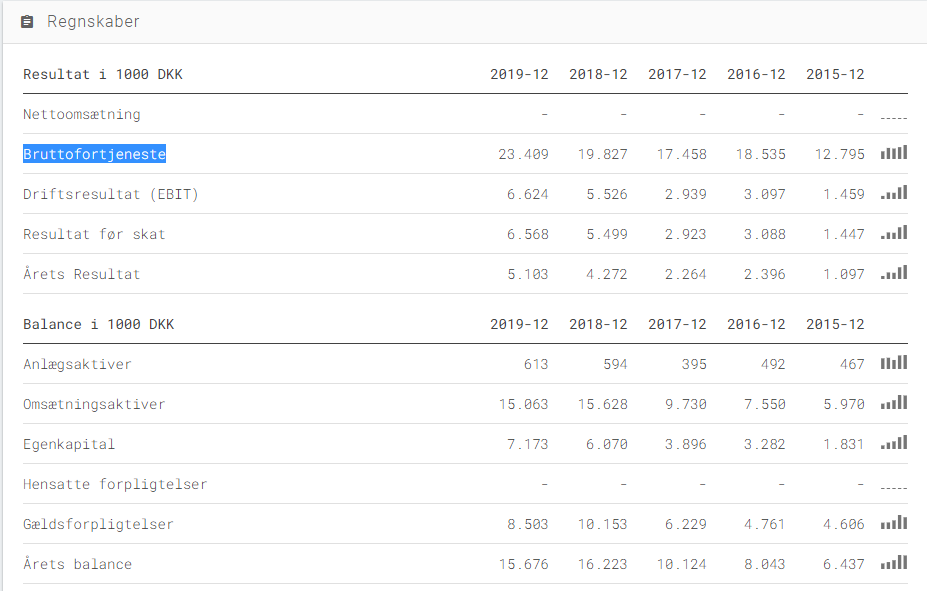Click the 2019-12 column header under Resultat

point(519,74)
